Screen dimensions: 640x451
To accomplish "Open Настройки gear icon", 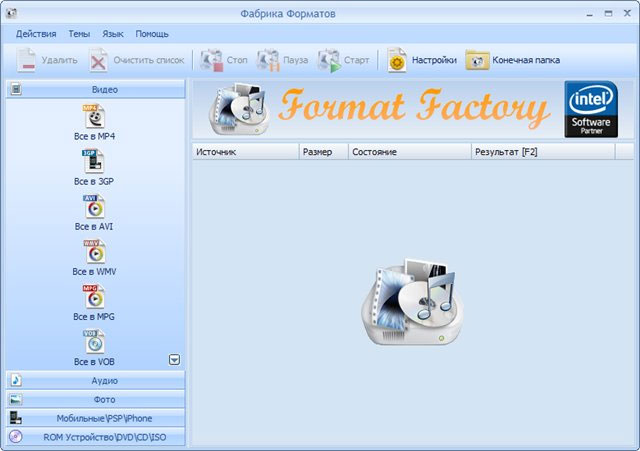I will coord(397,60).
